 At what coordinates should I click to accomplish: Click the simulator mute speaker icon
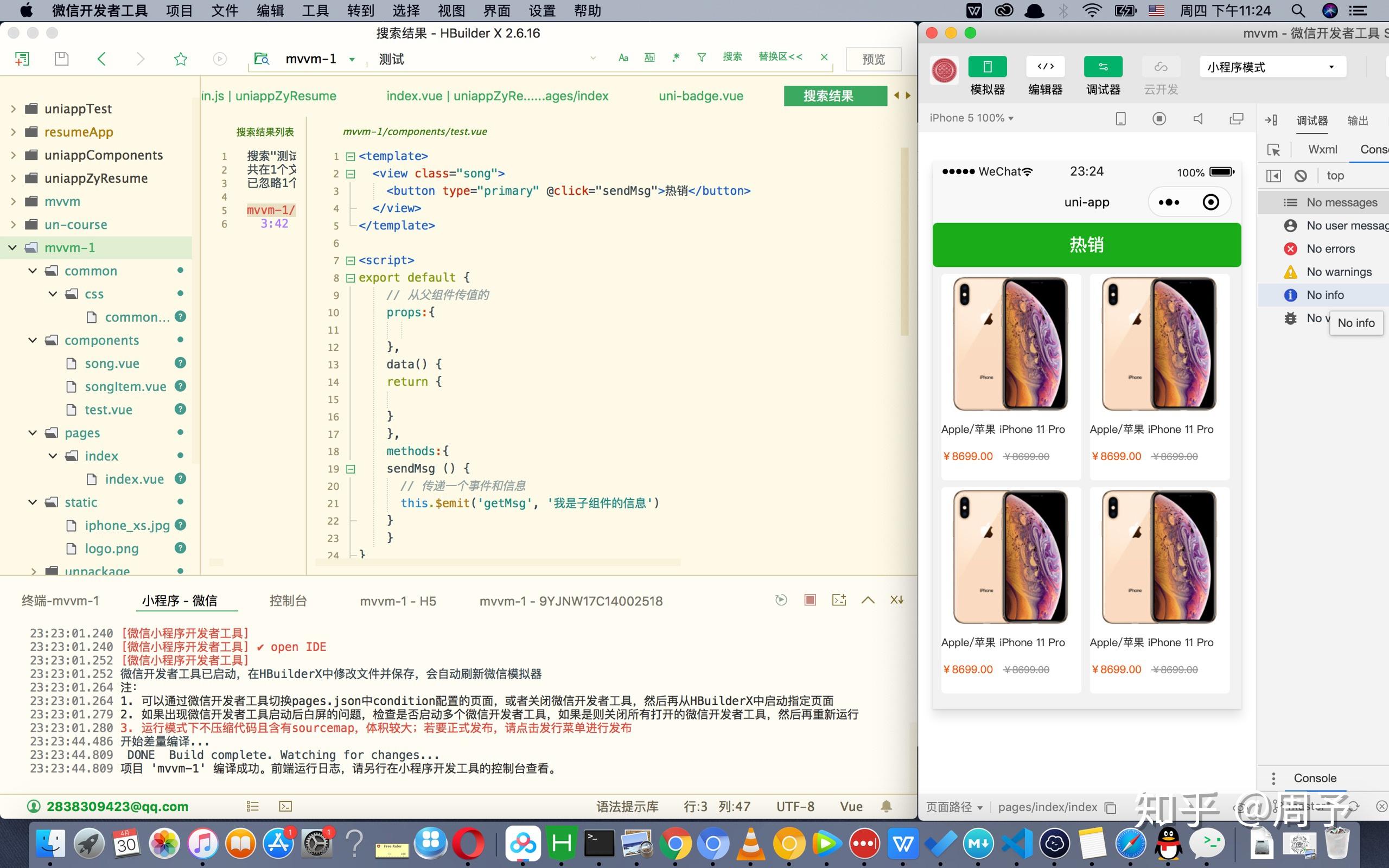click(x=1198, y=118)
